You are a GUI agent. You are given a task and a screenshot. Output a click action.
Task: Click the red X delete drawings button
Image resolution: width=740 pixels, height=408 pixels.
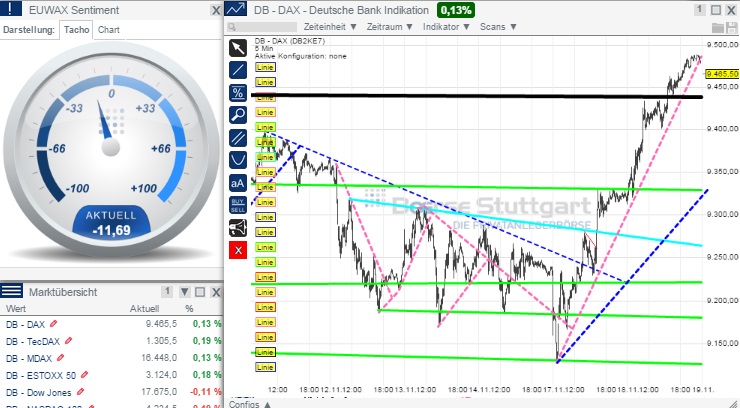[238, 250]
